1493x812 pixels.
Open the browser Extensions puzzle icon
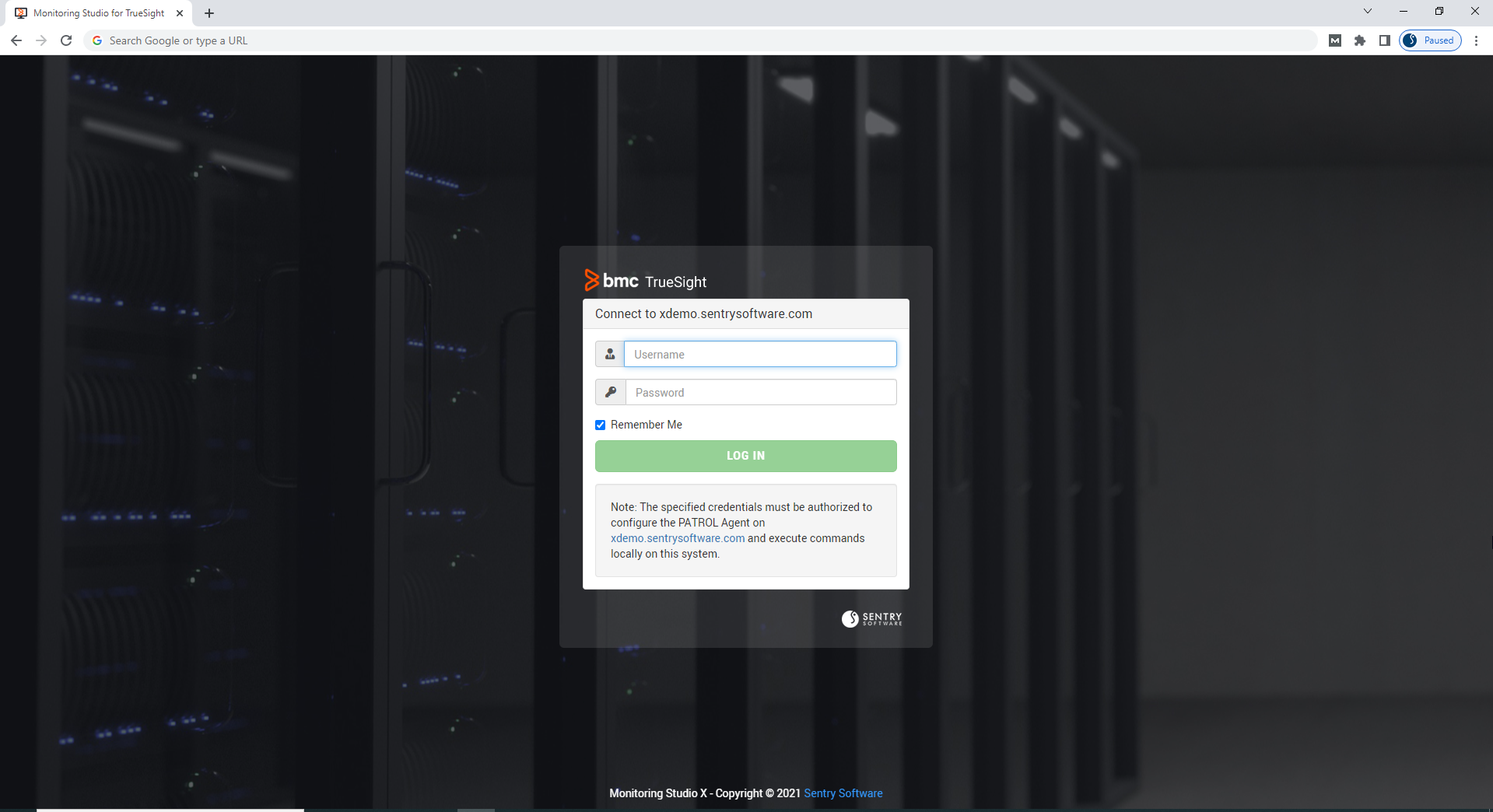[x=1360, y=40]
